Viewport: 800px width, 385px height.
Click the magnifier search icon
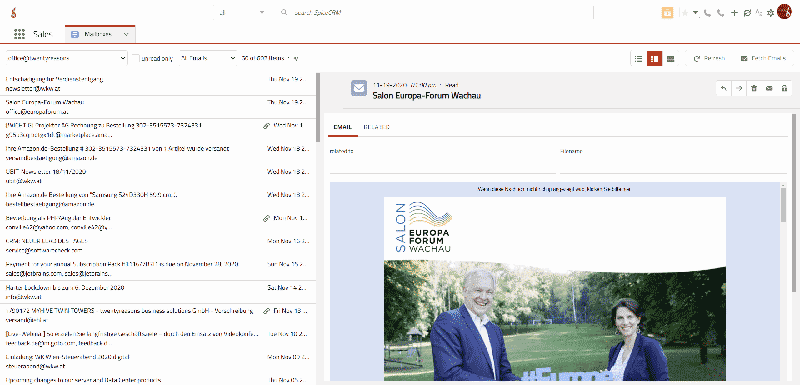284,12
